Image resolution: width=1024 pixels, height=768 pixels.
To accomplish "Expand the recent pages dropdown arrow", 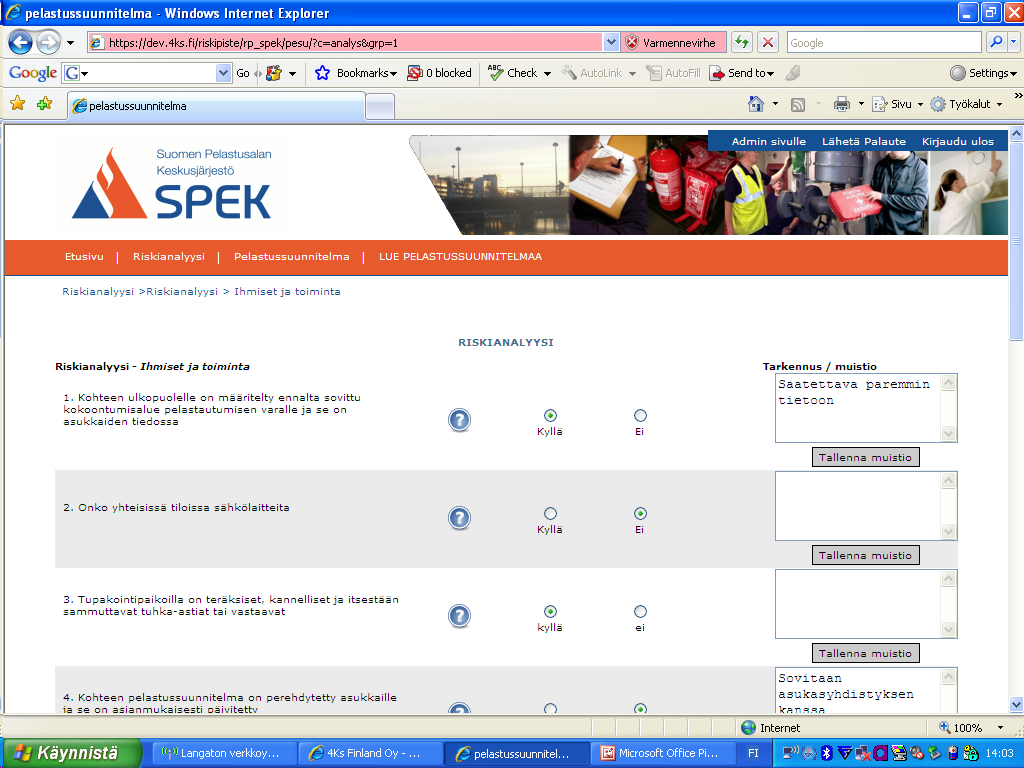I will [x=71, y=43].
